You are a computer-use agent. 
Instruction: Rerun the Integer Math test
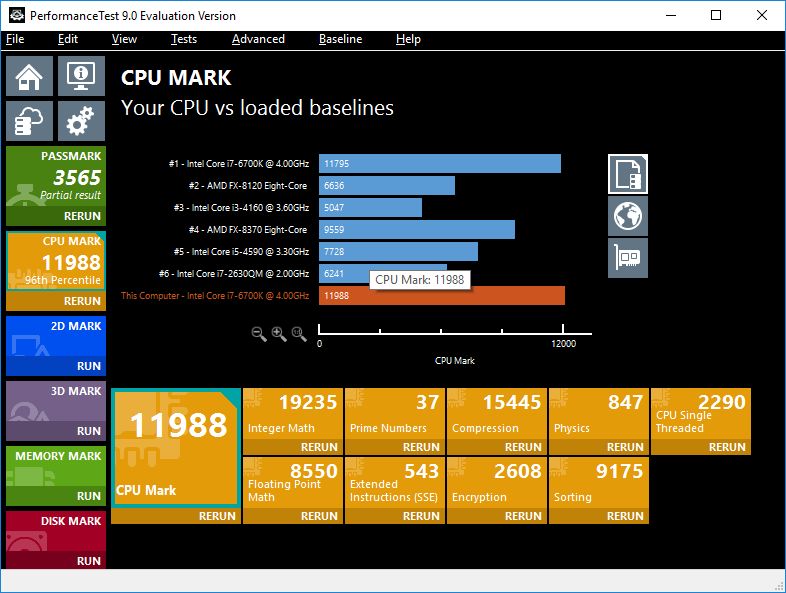click(x=293, y=447)
